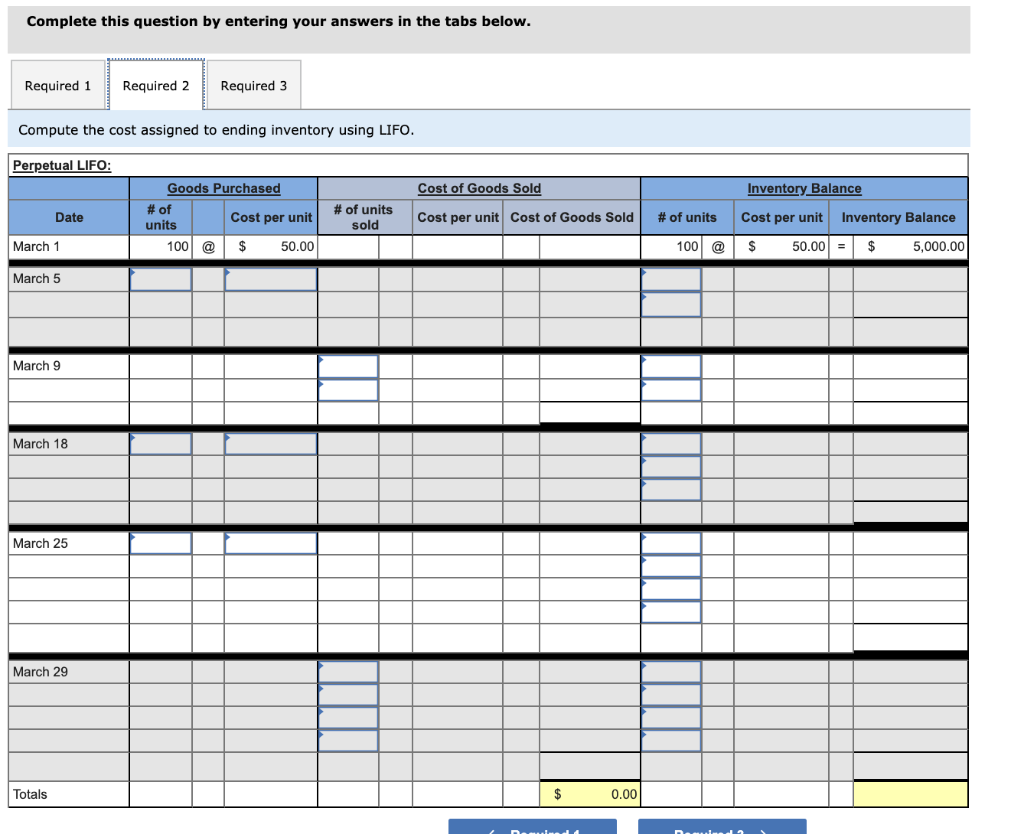The image size is (1024, 834).
Task: Click March 25 goods purchased units field
Action: 161,543
